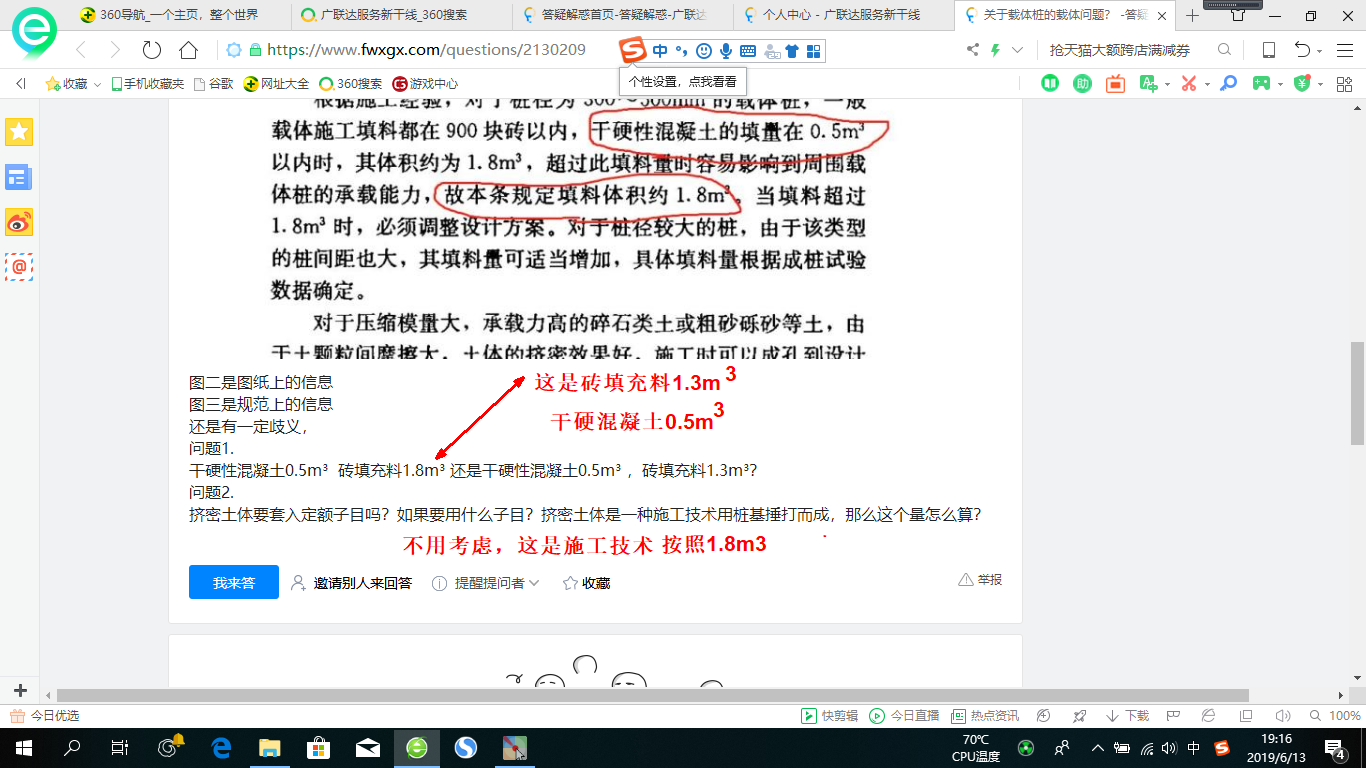Open 游戏中心 bookmark

[425, 84]
